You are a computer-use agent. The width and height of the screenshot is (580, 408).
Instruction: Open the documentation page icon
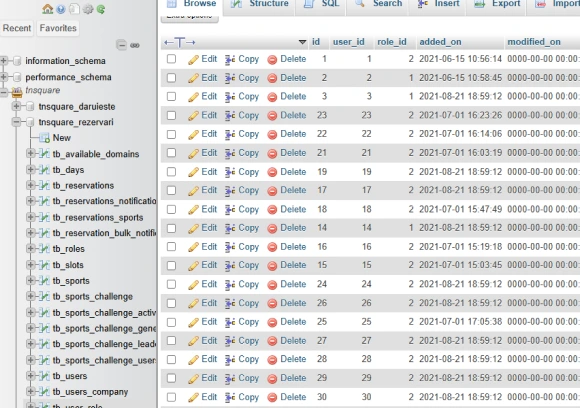74,9
